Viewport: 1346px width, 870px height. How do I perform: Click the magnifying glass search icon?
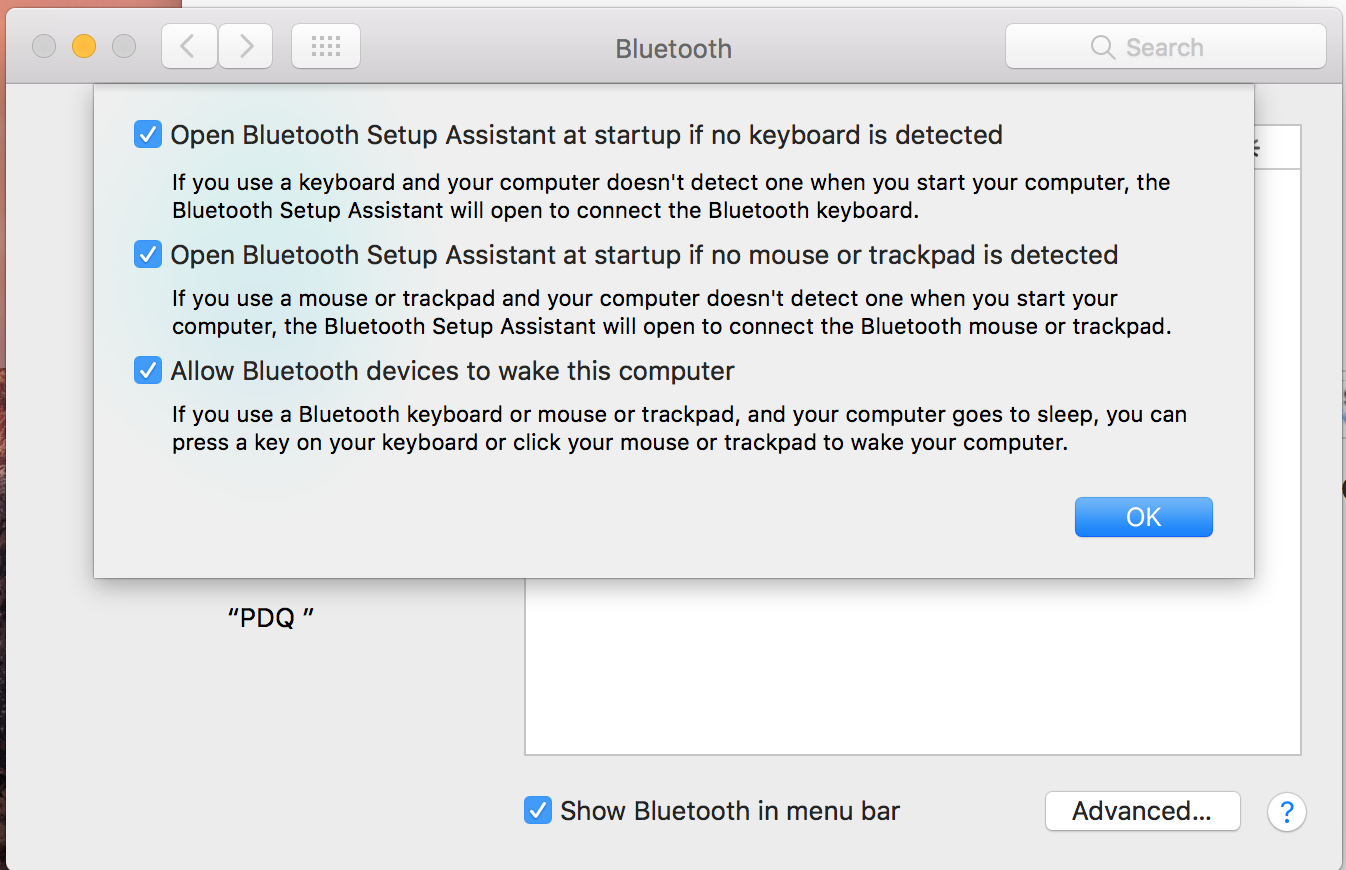coord(1102,47)
